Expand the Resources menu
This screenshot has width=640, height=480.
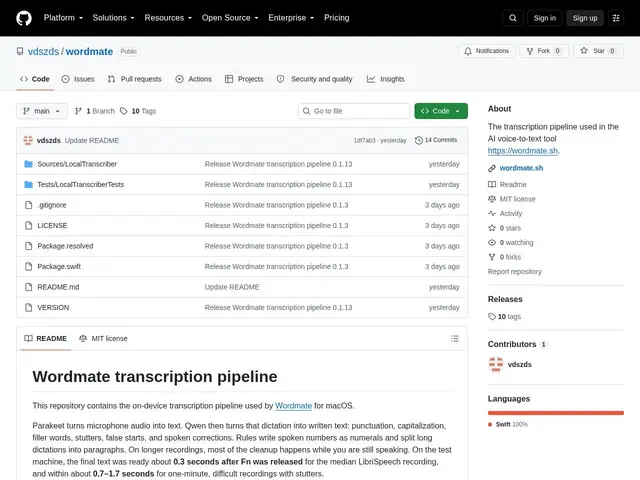click(x=168, y=18)
